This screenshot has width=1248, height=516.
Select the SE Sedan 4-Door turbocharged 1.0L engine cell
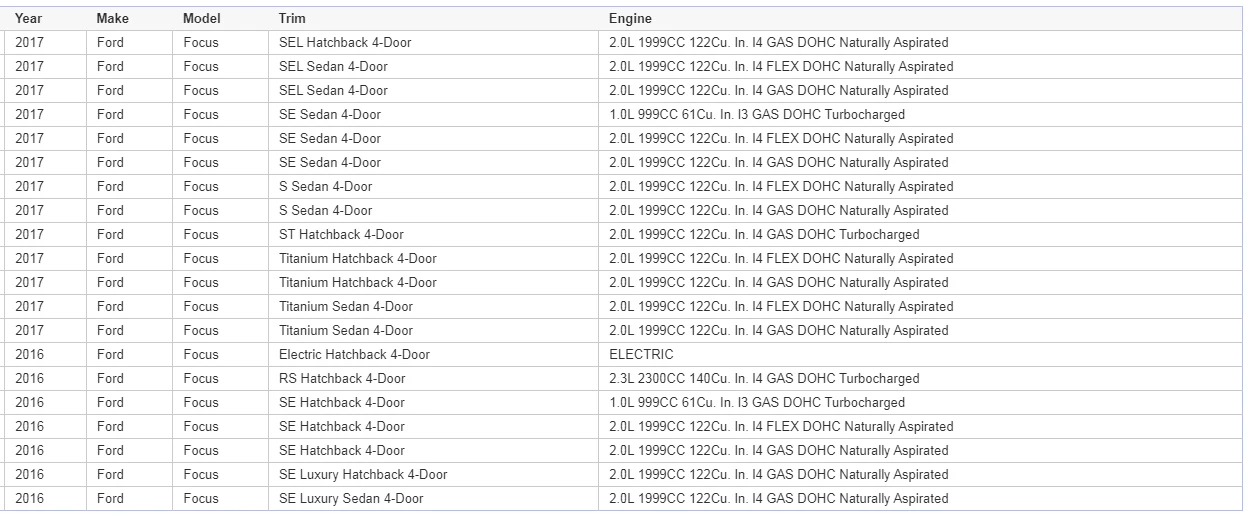pos(920,115)
